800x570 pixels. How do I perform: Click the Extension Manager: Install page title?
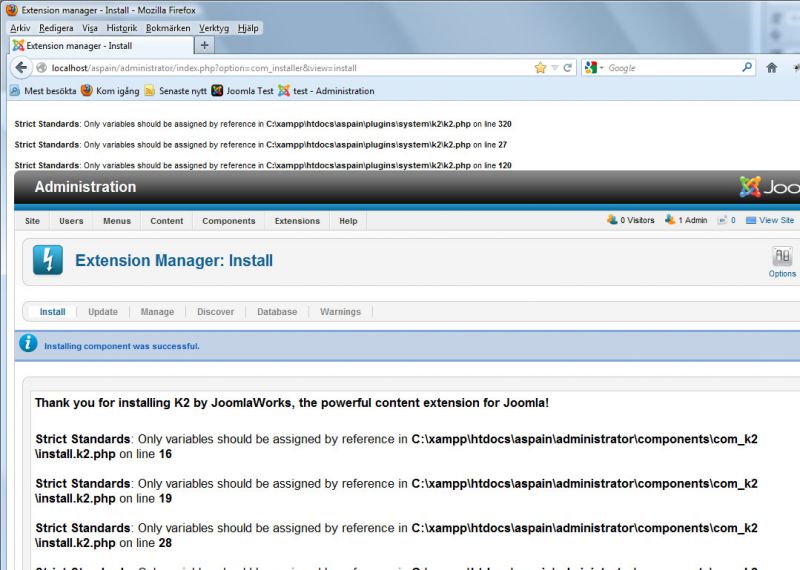174,260
